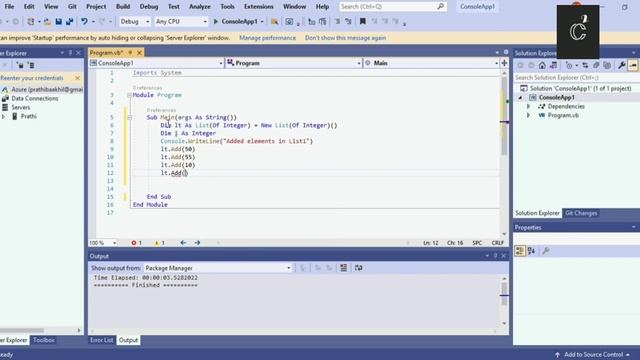Click the error count indicator icon

tap(136, 242)
